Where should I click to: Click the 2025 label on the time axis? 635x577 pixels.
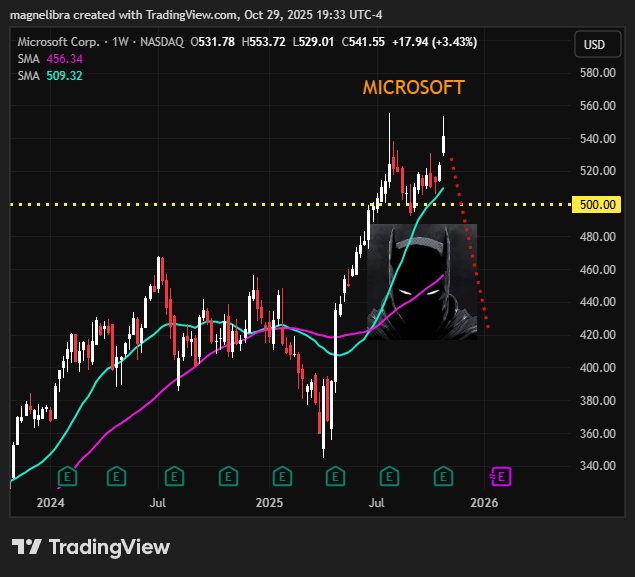coord(269,503)
